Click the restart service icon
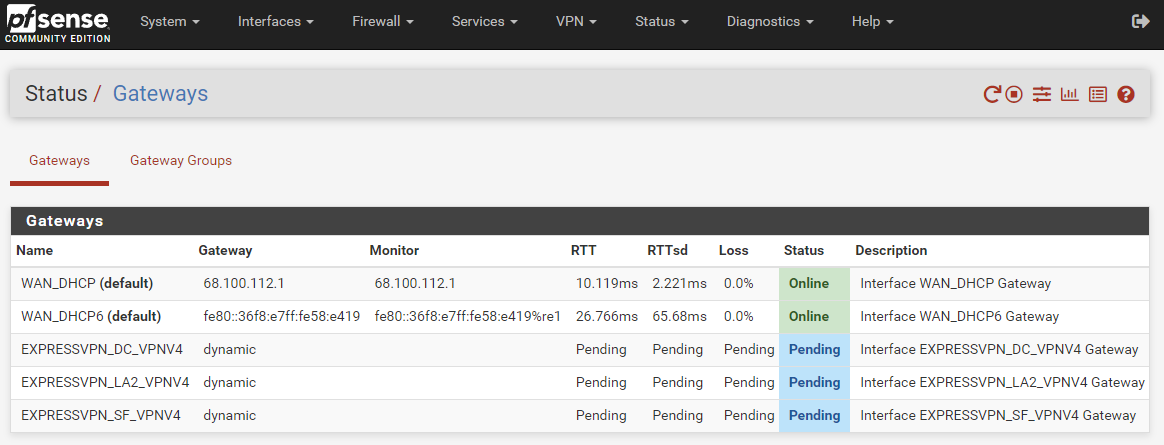Screen dimensions: 1164x445 [991, 94]
